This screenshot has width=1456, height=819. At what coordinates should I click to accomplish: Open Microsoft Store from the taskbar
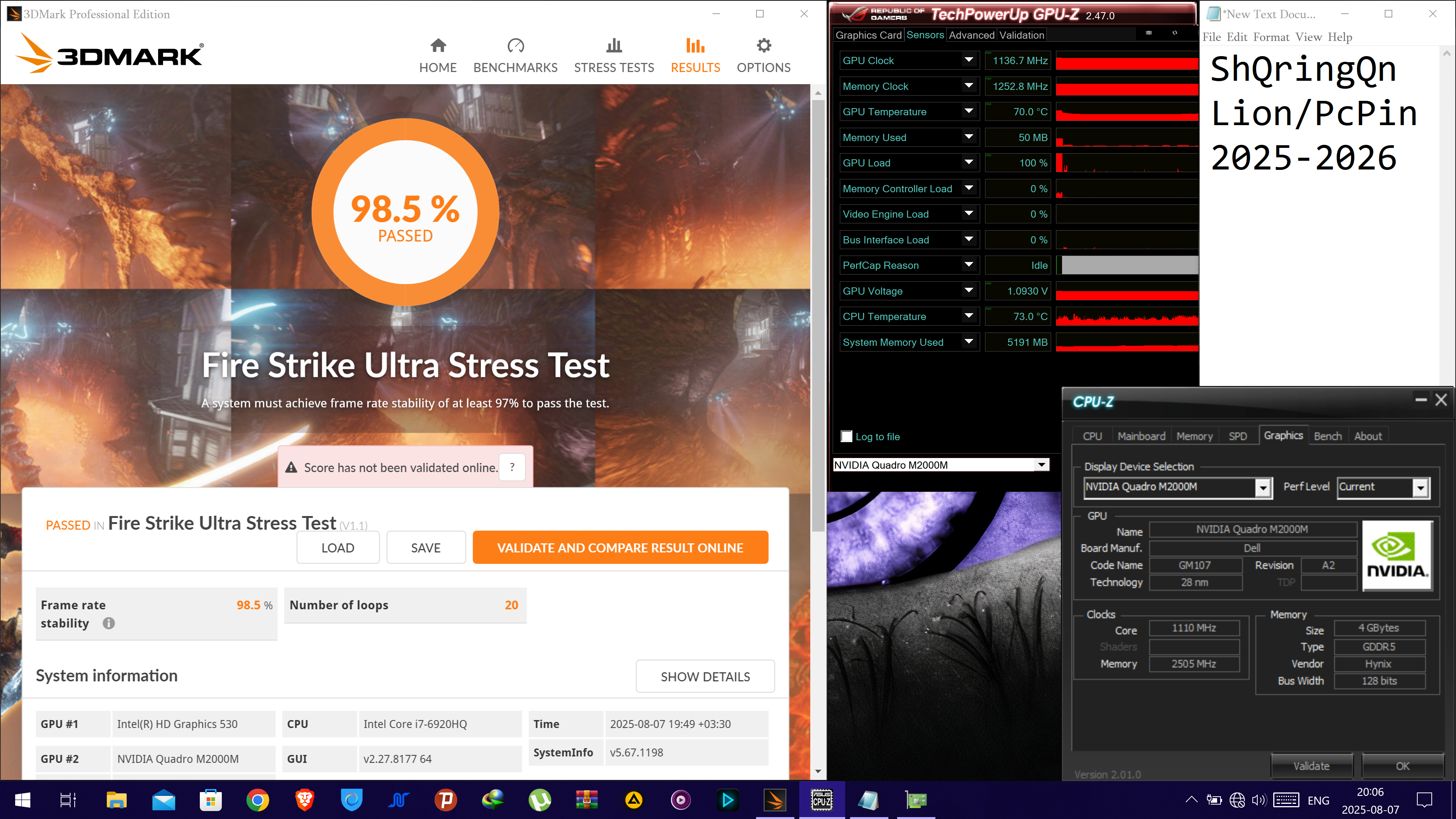pyautogui.click(x=210, y=800)
